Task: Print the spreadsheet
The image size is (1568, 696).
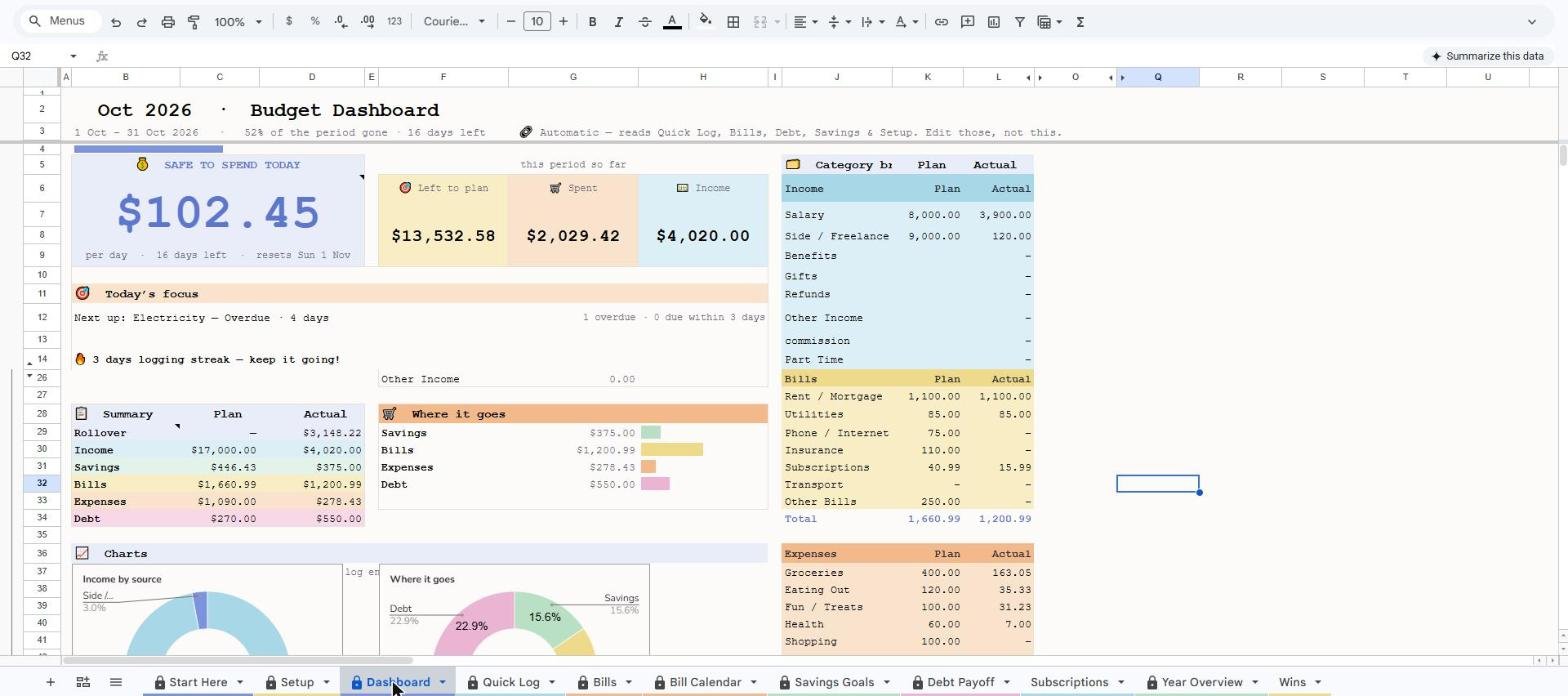Action: point(168,22)
